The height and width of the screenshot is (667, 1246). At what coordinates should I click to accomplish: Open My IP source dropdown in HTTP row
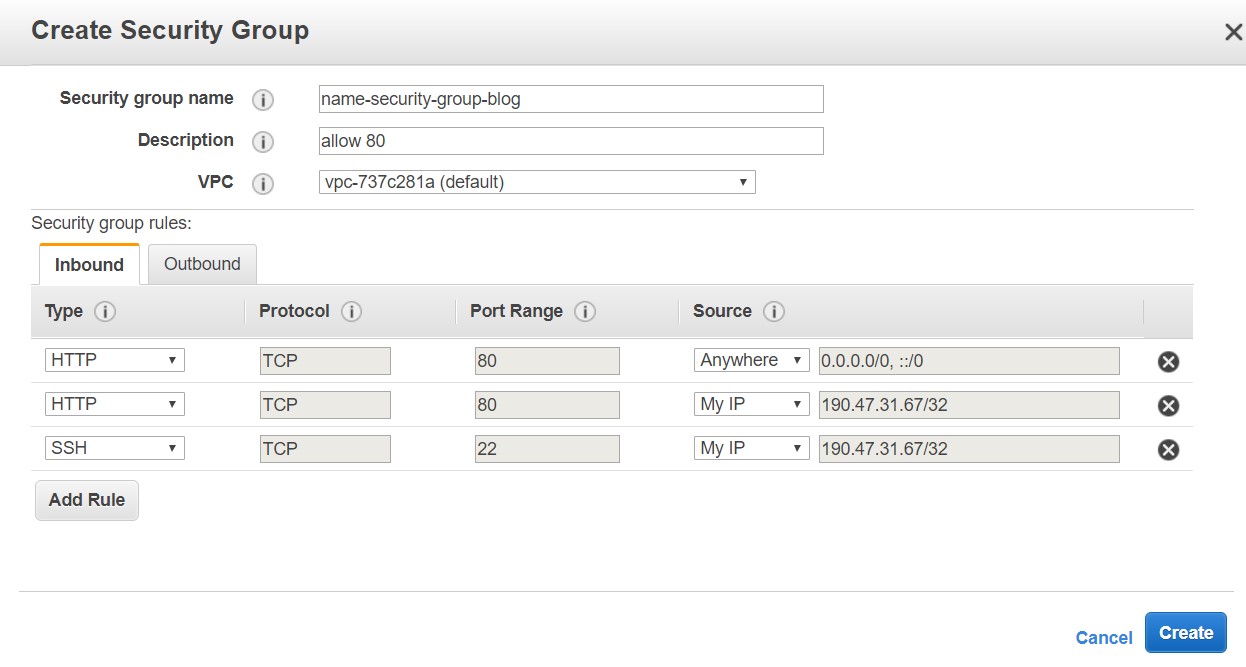point(752,404)
